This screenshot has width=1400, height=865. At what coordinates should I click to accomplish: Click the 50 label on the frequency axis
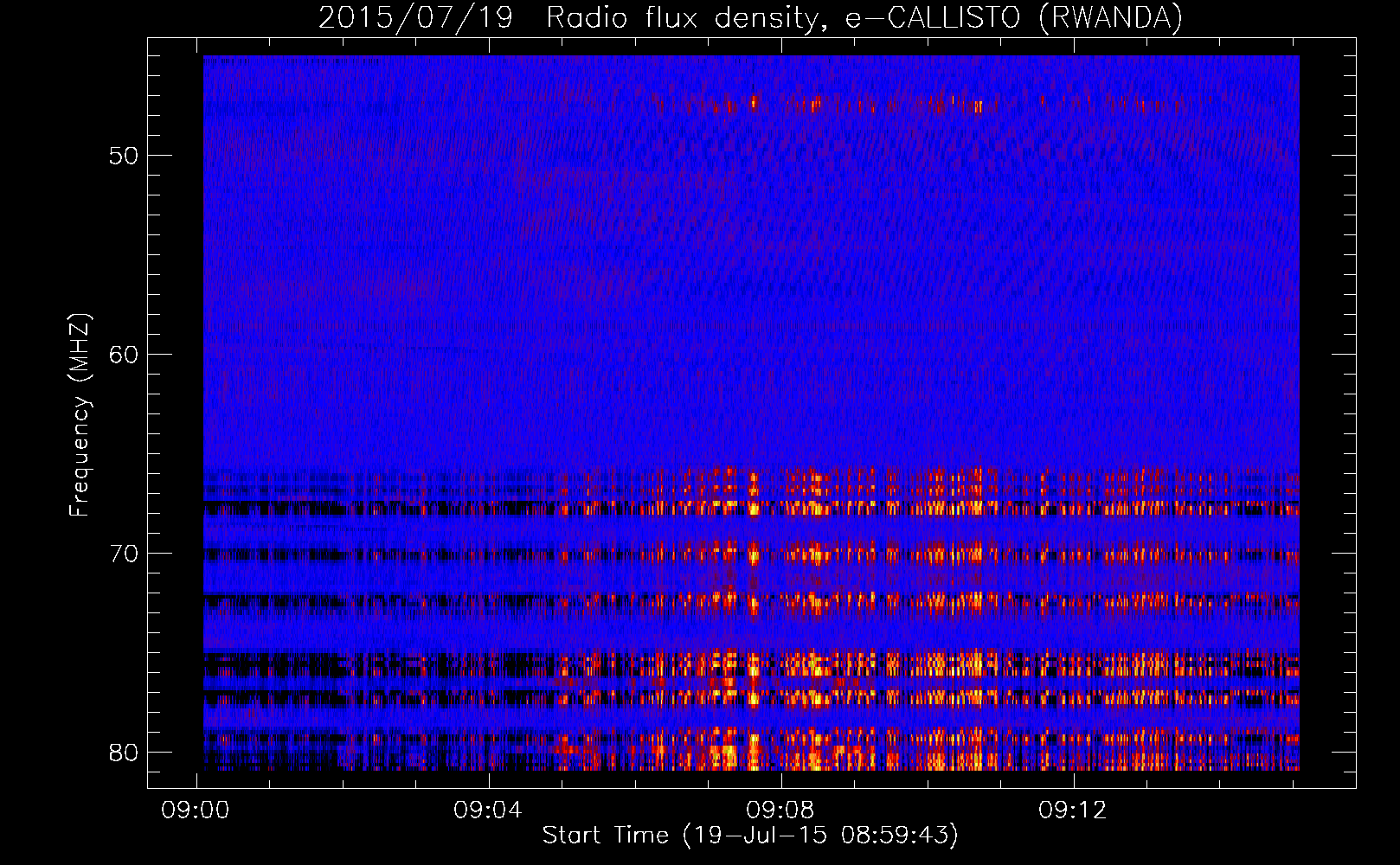click(x=124, y=156)
